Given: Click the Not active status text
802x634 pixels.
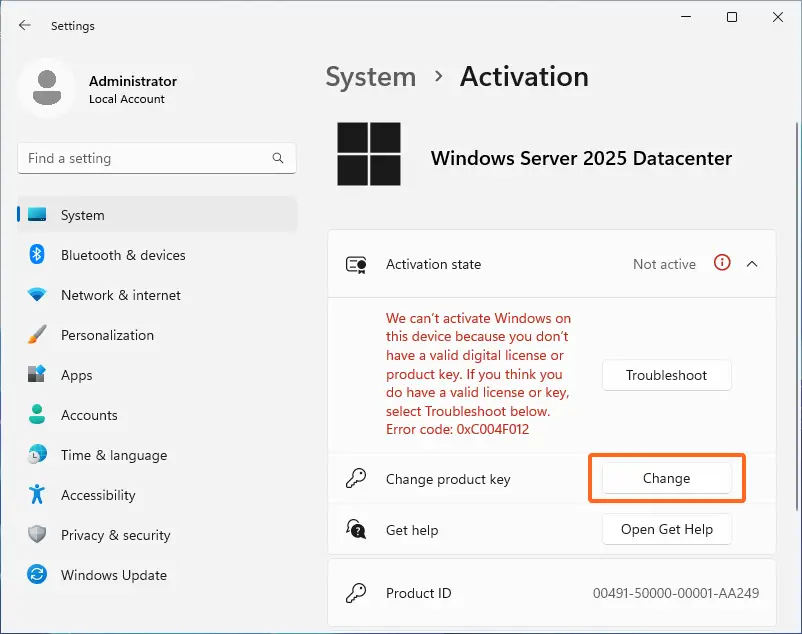Looking at the screenshot, I should [x=664, y=264].
